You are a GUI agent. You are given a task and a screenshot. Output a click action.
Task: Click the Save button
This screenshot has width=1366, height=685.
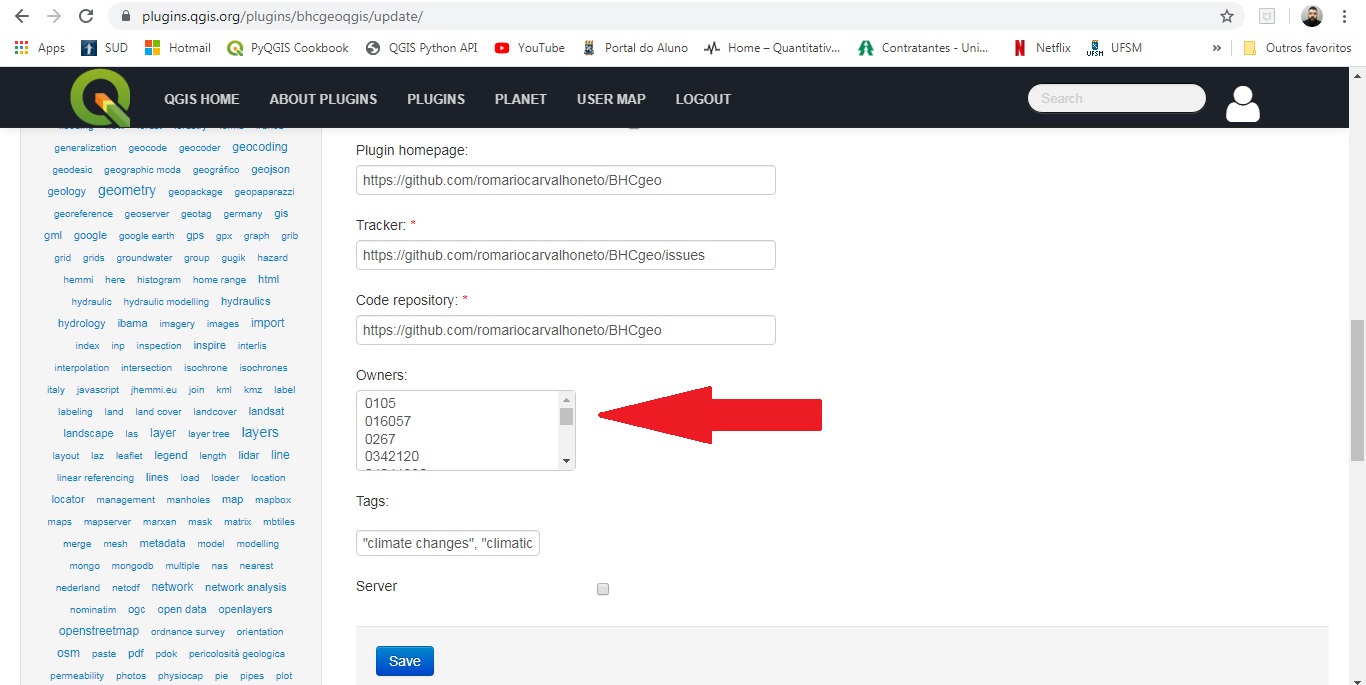404,660
